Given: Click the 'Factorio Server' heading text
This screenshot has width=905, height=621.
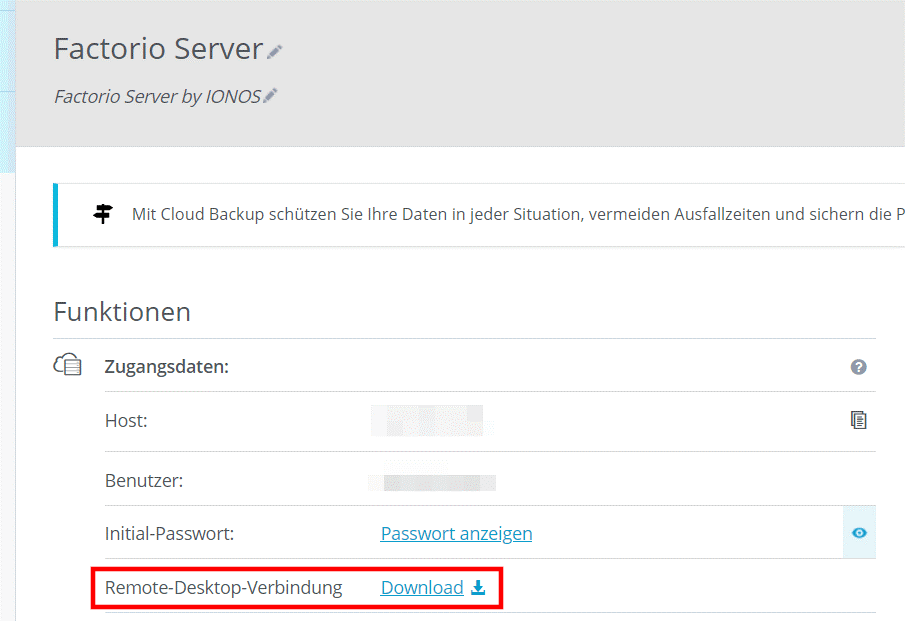Looking at the screenshot, I should [x=158, y=48].
